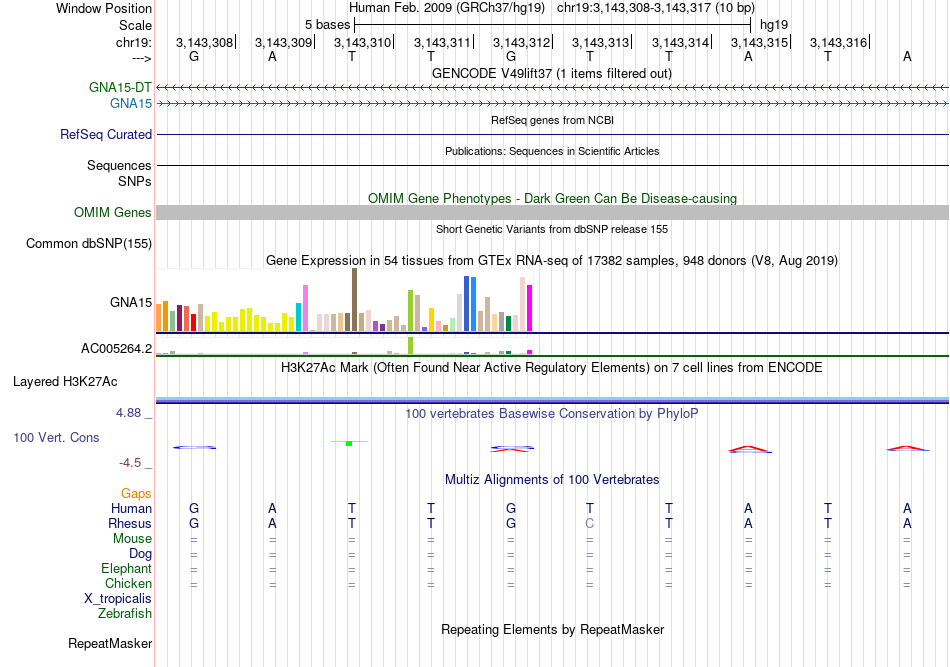Image resolution: width=950 pixels, height=667 pixels.
Task: Click the mismatched C base in Rhesus row
Action: pos(590,523)
